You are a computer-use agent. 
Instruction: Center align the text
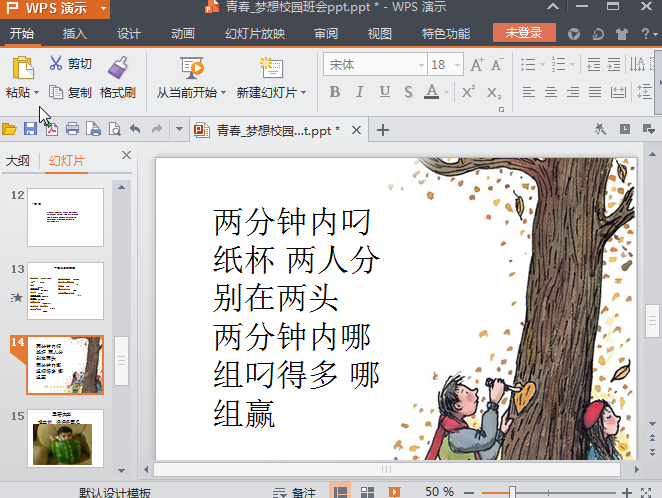point(551,92)
